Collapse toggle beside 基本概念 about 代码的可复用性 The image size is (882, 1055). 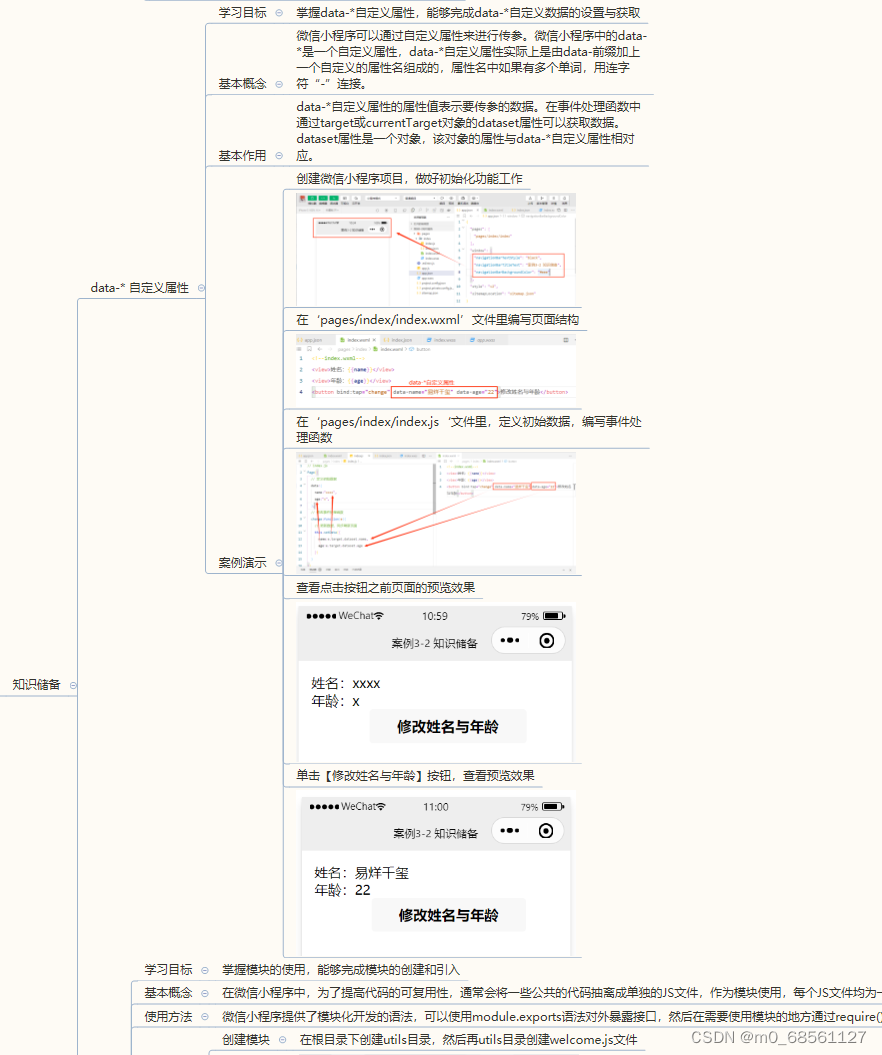click(205, 993)
